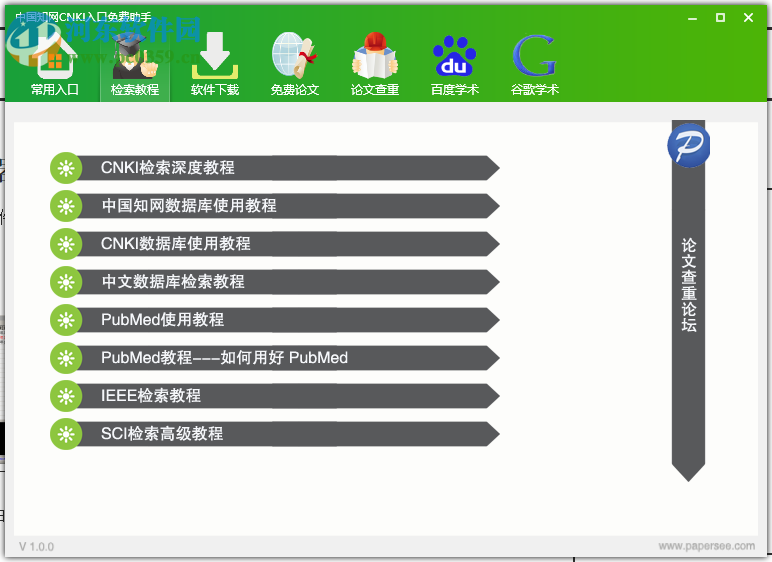
Task: Open the 百度学术 paw icon
Action: coord(454,55)
